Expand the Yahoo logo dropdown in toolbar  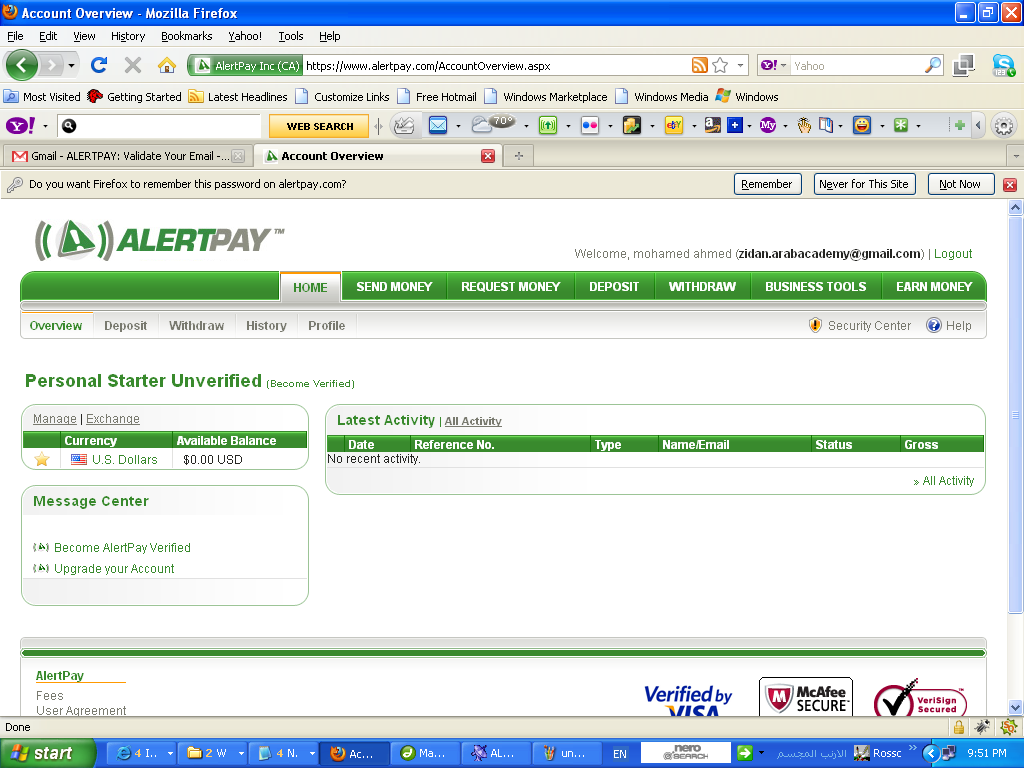(x=45, y=125)
